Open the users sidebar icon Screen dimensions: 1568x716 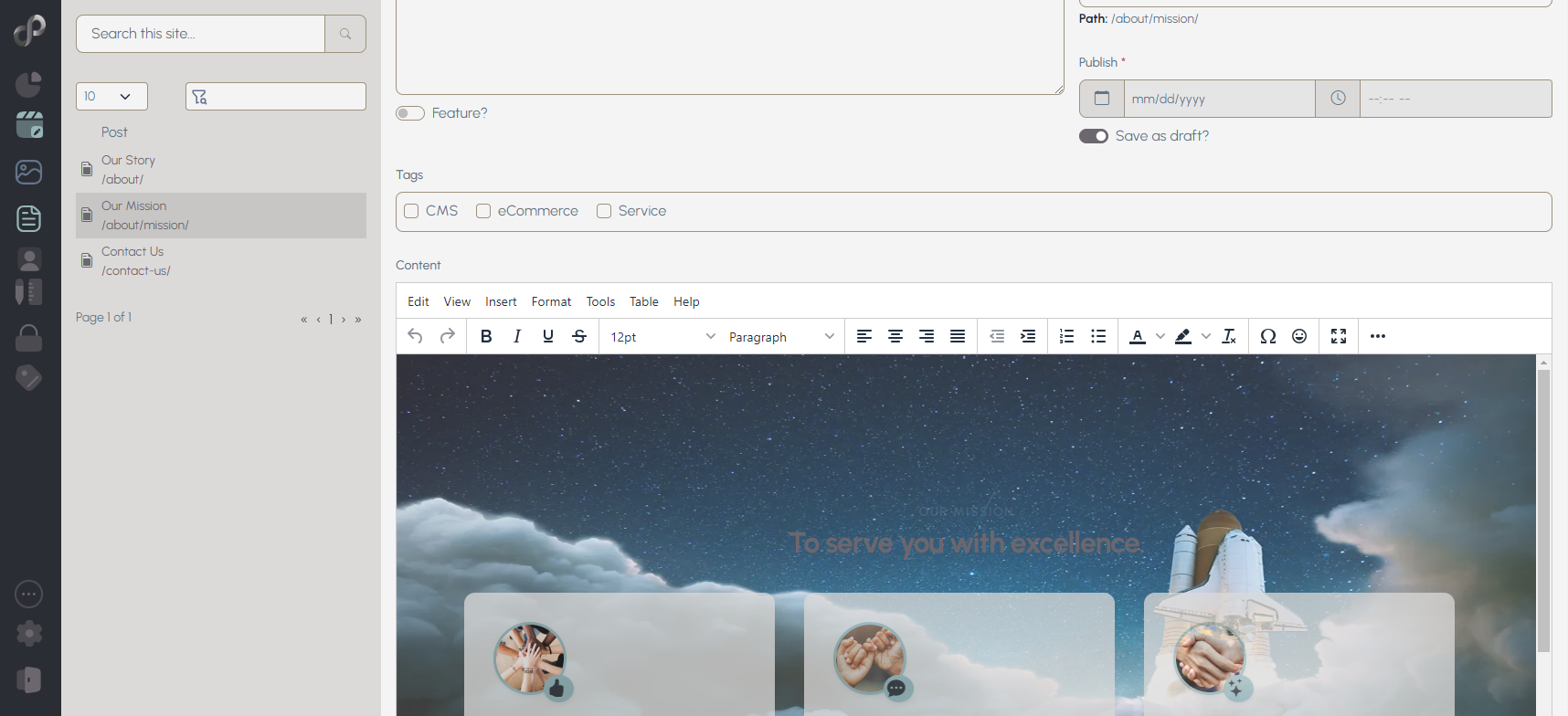coord(29,259)
